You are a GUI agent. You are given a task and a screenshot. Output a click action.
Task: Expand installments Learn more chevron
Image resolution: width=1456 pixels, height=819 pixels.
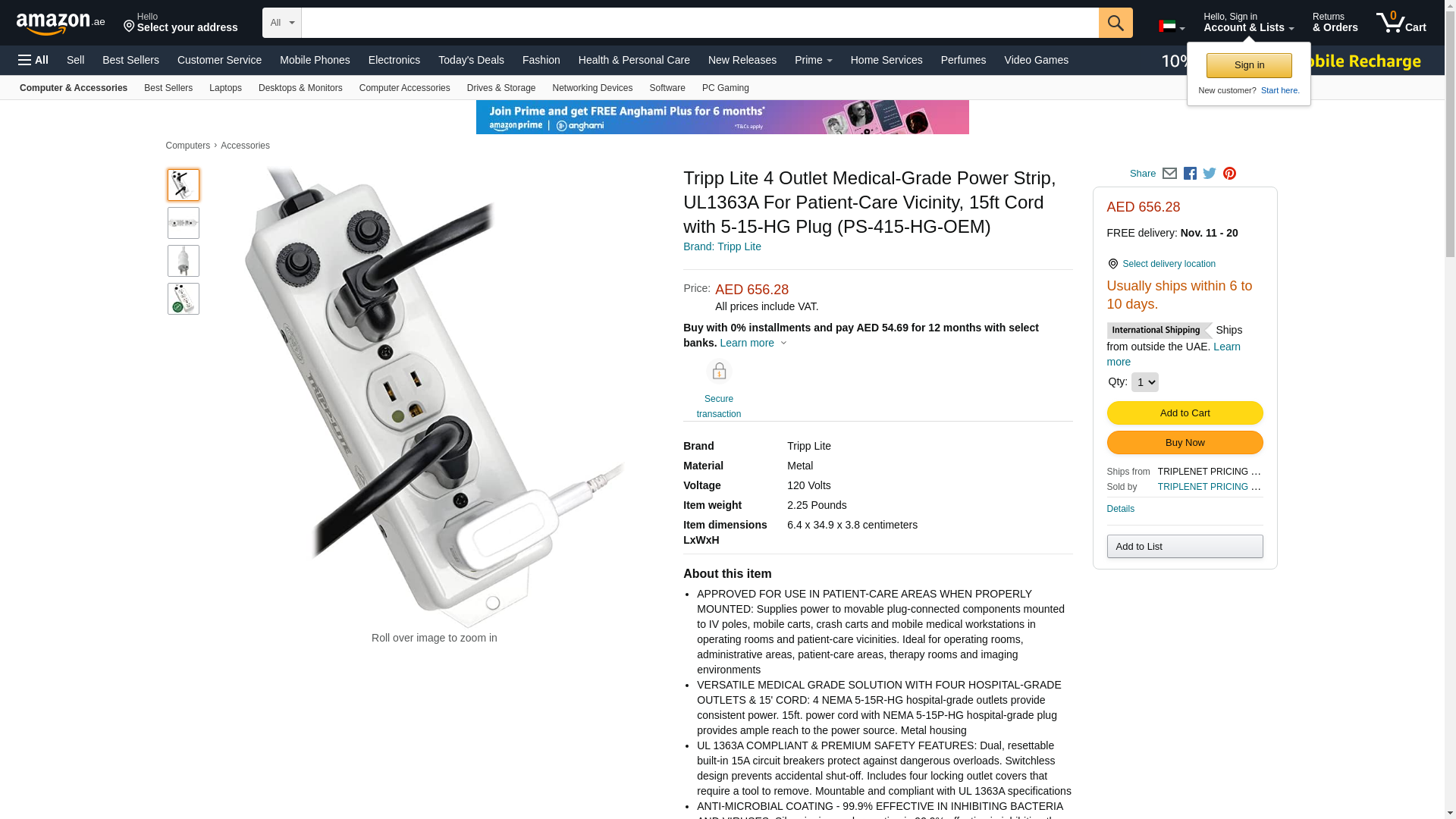[784, 344]
